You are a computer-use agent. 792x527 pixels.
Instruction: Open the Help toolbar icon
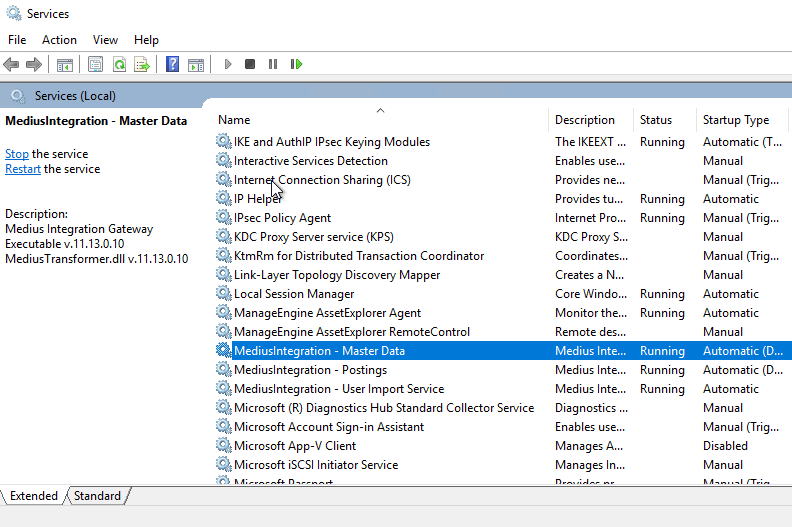click(172, 64)
